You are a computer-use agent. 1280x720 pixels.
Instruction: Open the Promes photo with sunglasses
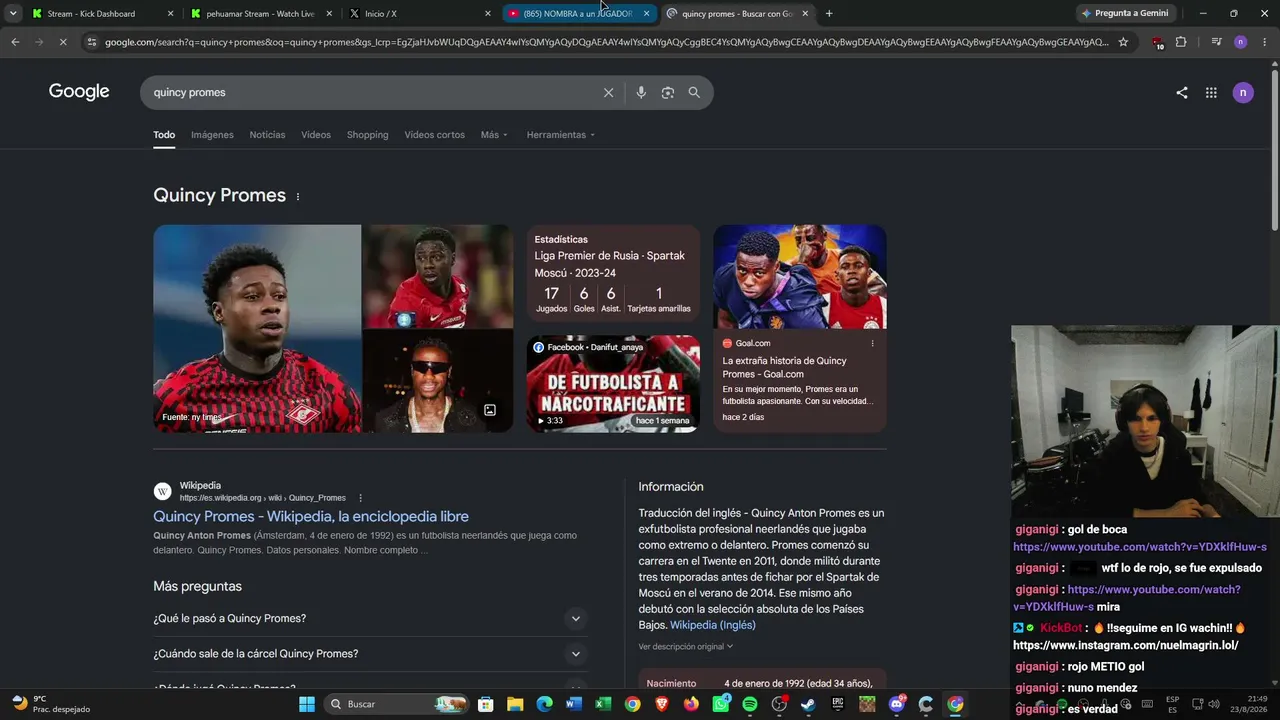tap(437, 381)
